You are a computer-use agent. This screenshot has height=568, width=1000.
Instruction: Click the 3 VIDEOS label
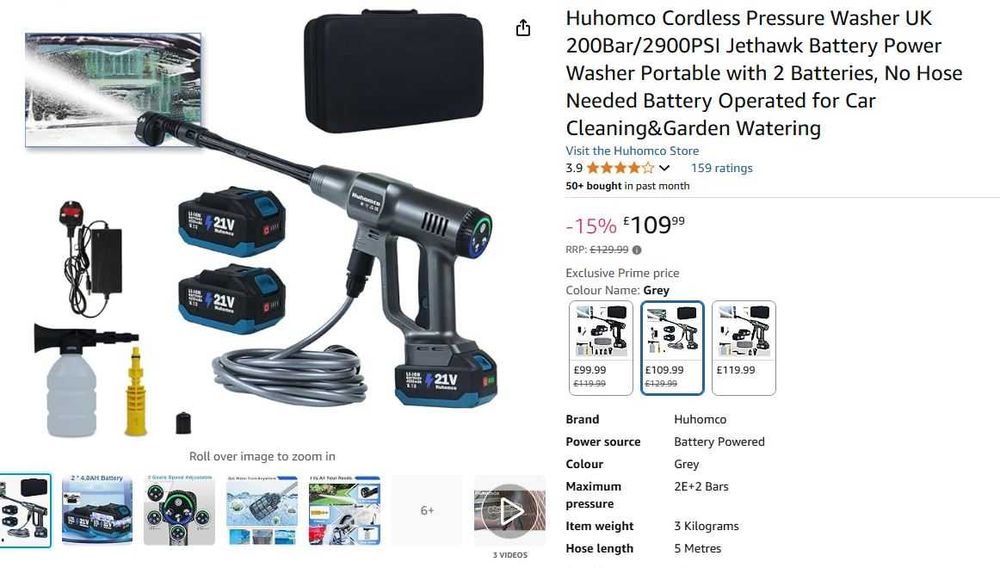click(x=510, y=555)
